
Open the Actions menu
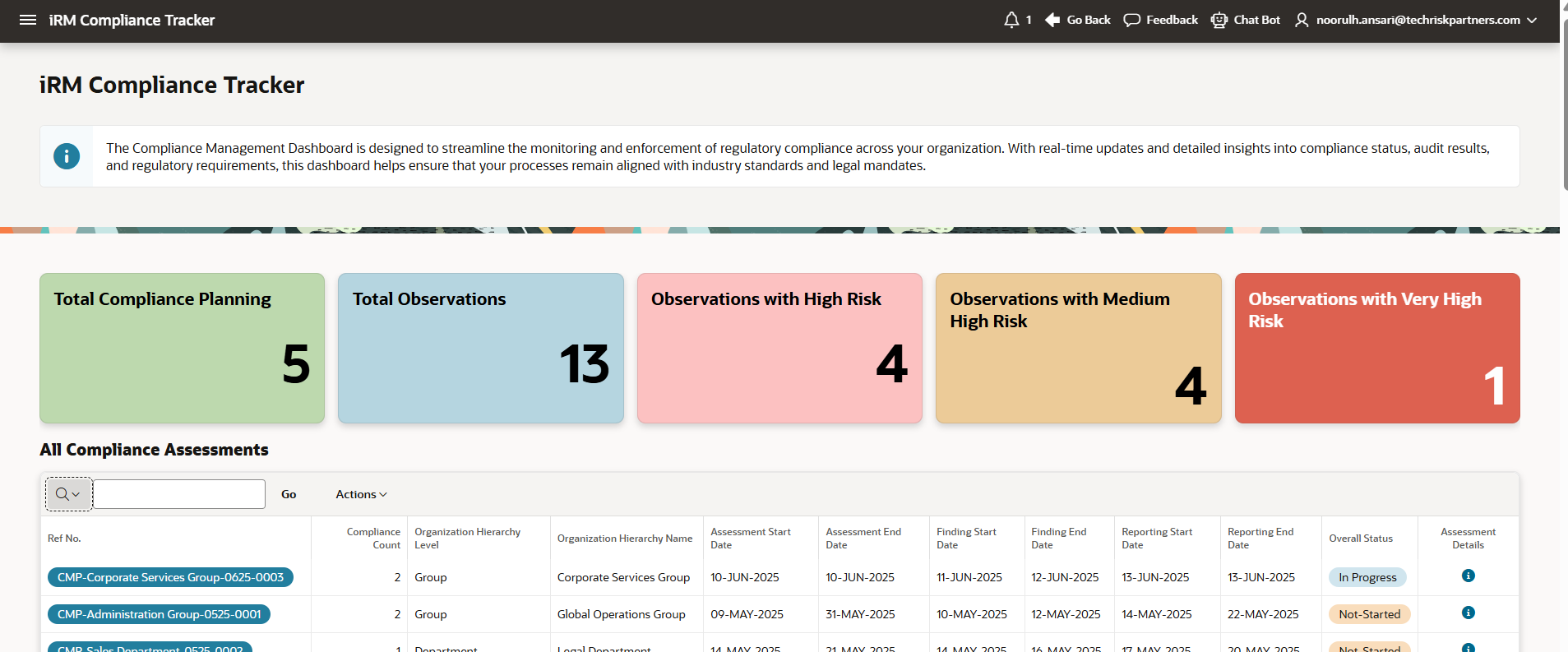click(361, 494)
